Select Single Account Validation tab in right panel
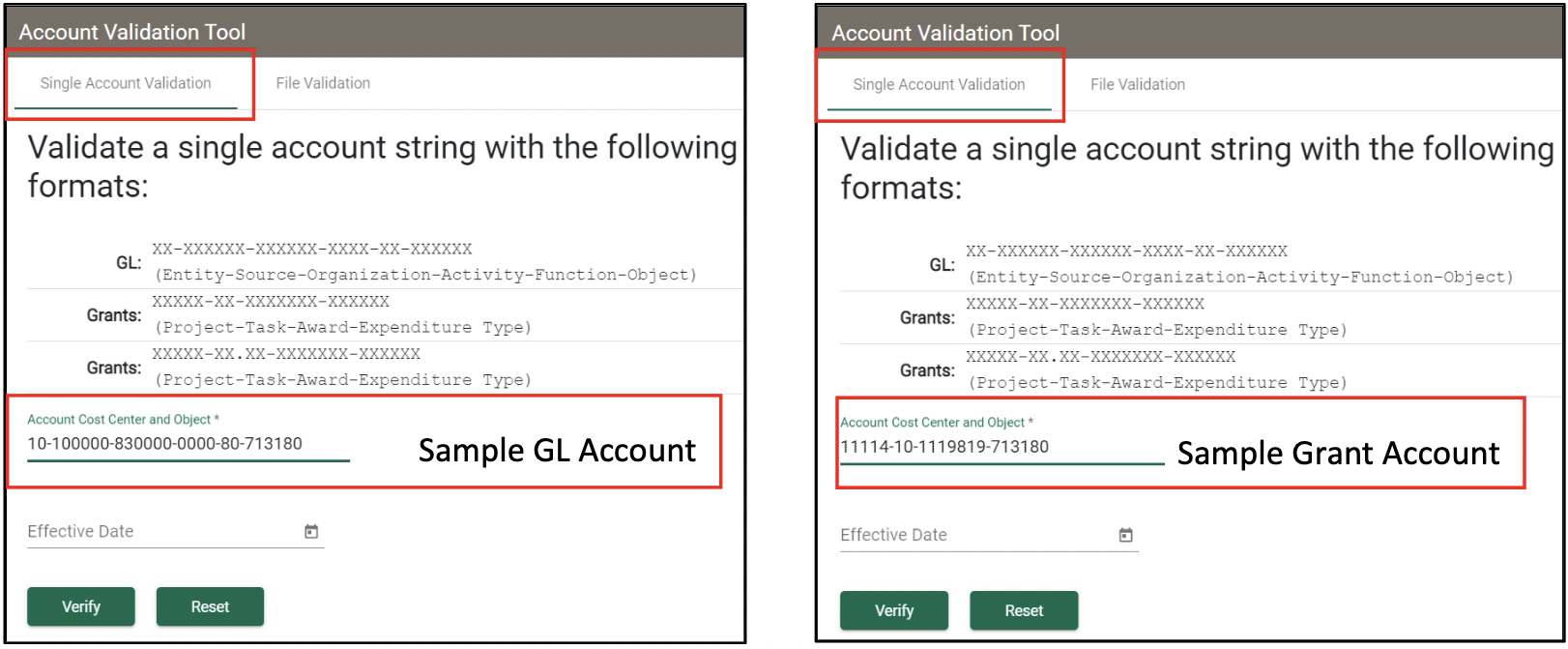The image size is (1568, 649). tap(939, 85)
